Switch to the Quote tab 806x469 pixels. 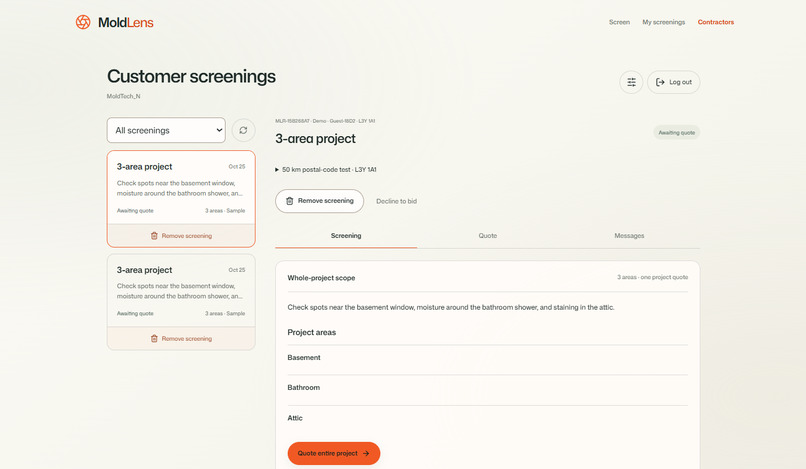[x=487, y=236]
